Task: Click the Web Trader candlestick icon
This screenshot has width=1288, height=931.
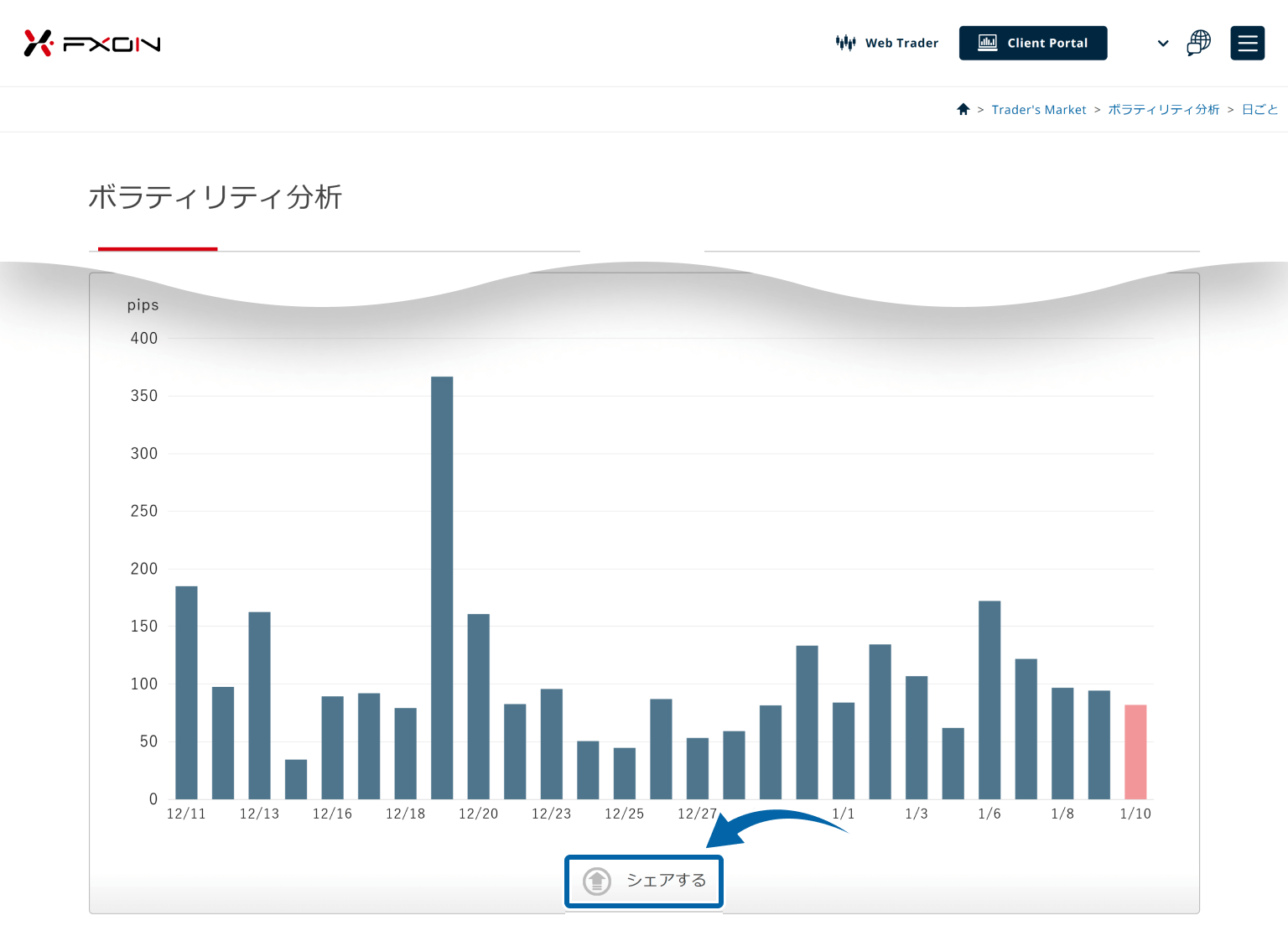Action: (845, 43)
